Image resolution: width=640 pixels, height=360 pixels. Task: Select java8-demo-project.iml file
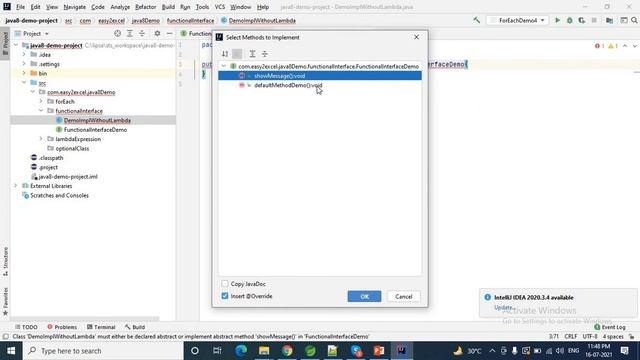[x=68, y=177]
